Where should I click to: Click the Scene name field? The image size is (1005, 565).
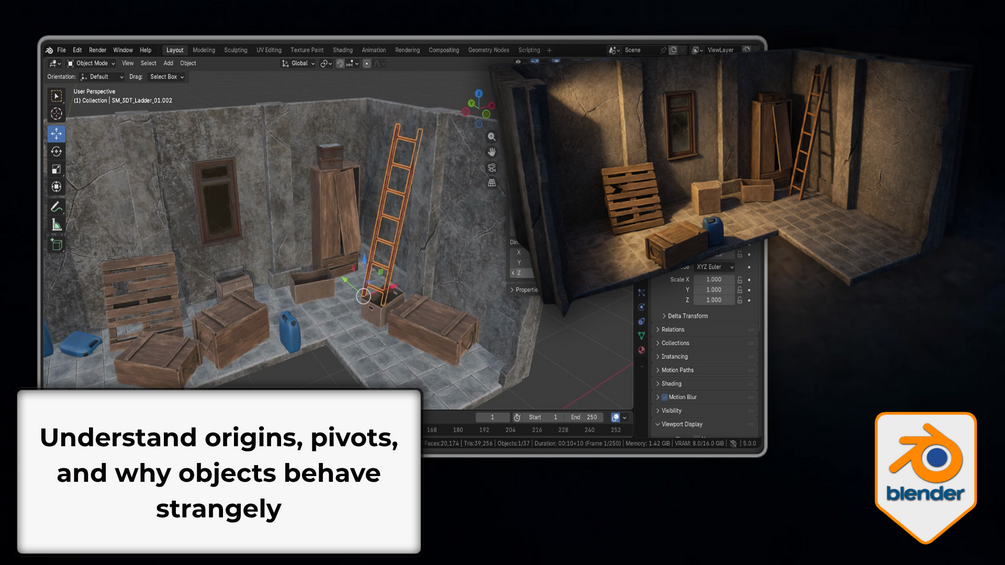coord(640,50)
